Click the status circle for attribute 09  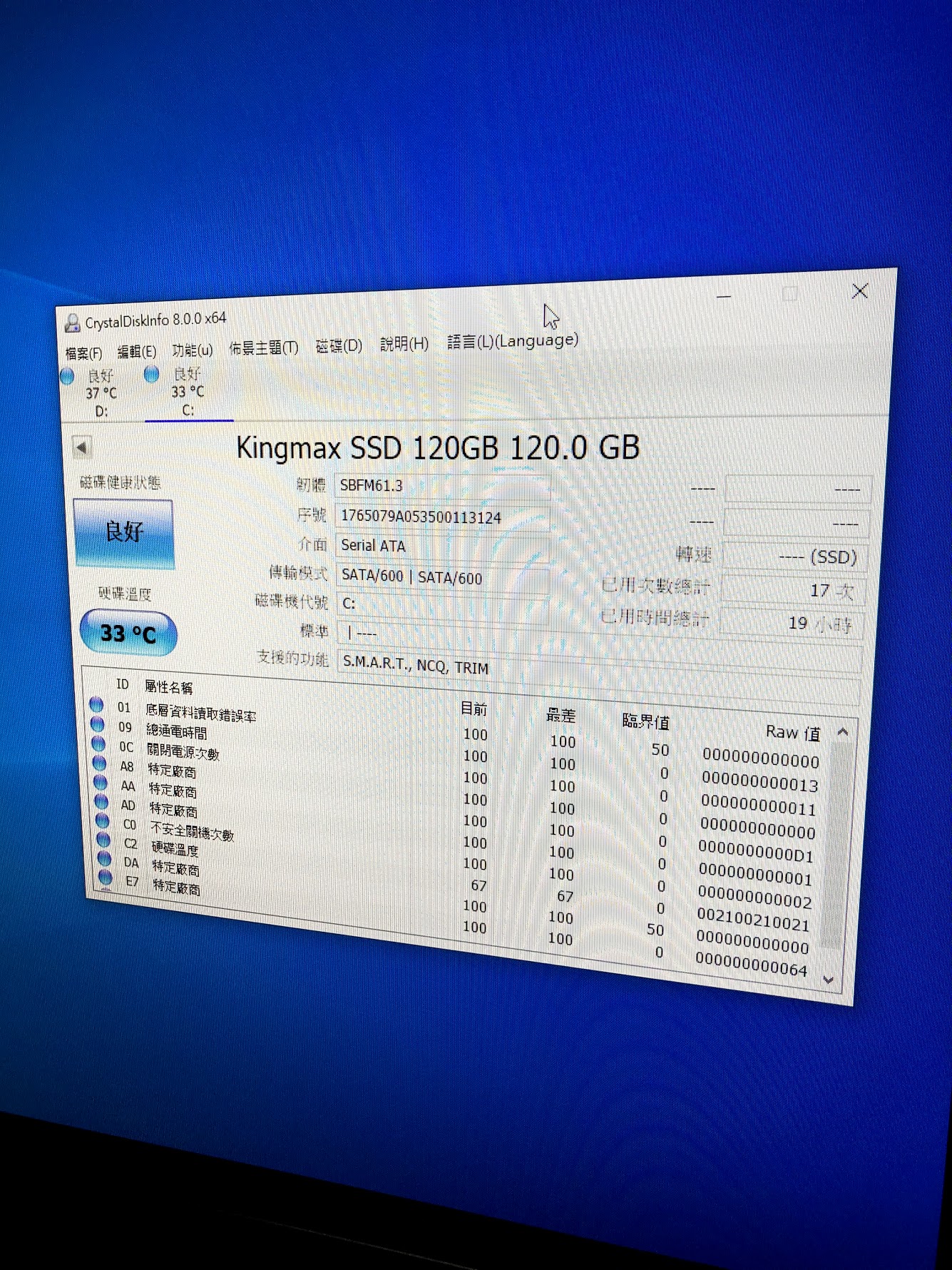[98, 724]
